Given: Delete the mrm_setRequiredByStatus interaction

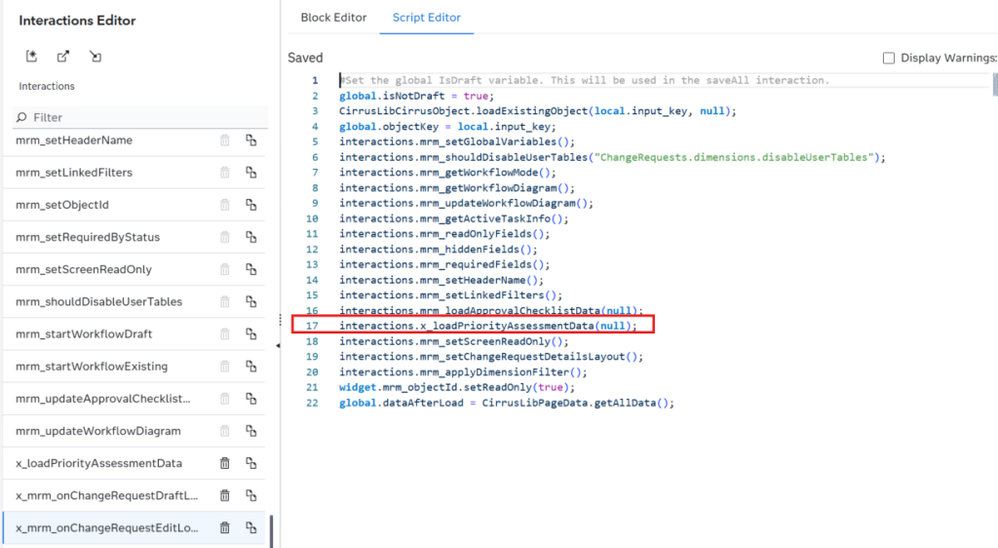Looking at the screenshot, I should (x=225, y=237).
